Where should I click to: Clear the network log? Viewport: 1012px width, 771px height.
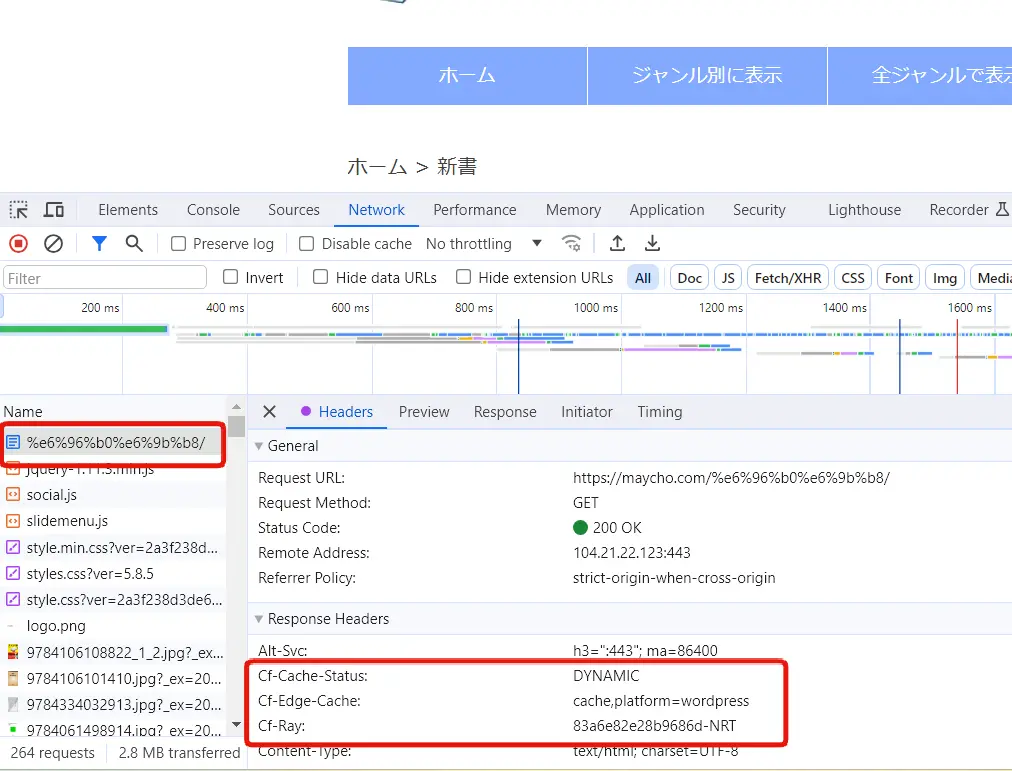point(54,244)
